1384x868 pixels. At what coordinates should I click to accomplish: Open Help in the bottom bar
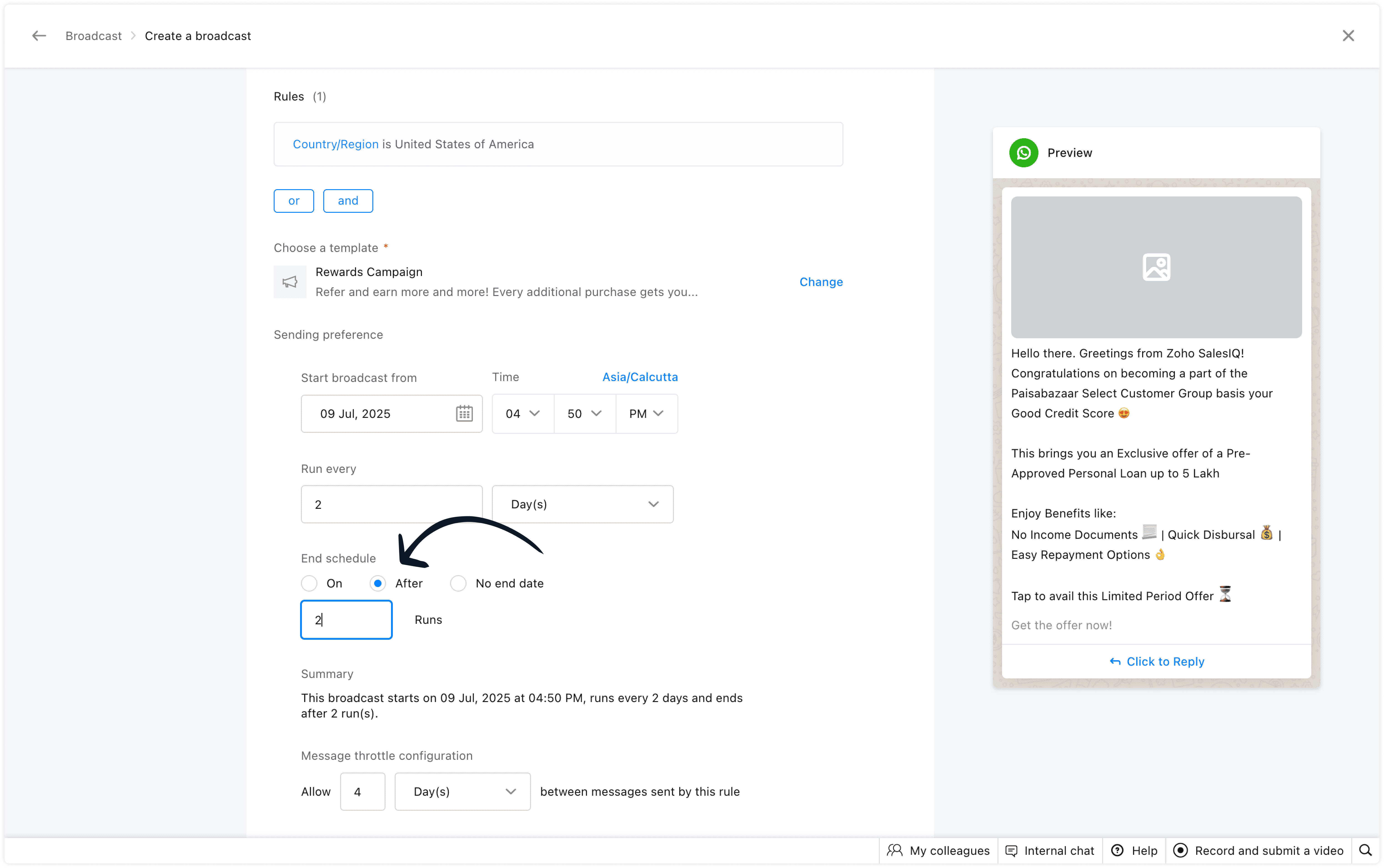click(1134, 850)
